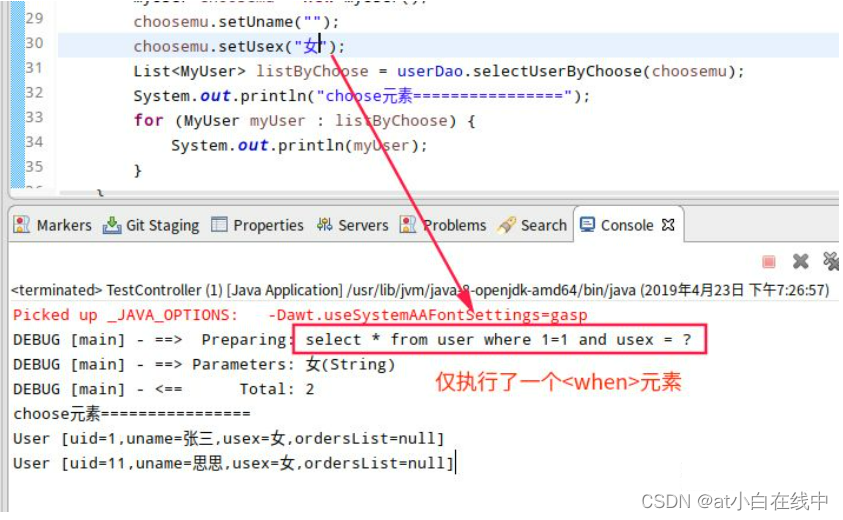Switch to the Servers tab
The width and height of the screenshot is (843, 520).
tap(352, 225)
